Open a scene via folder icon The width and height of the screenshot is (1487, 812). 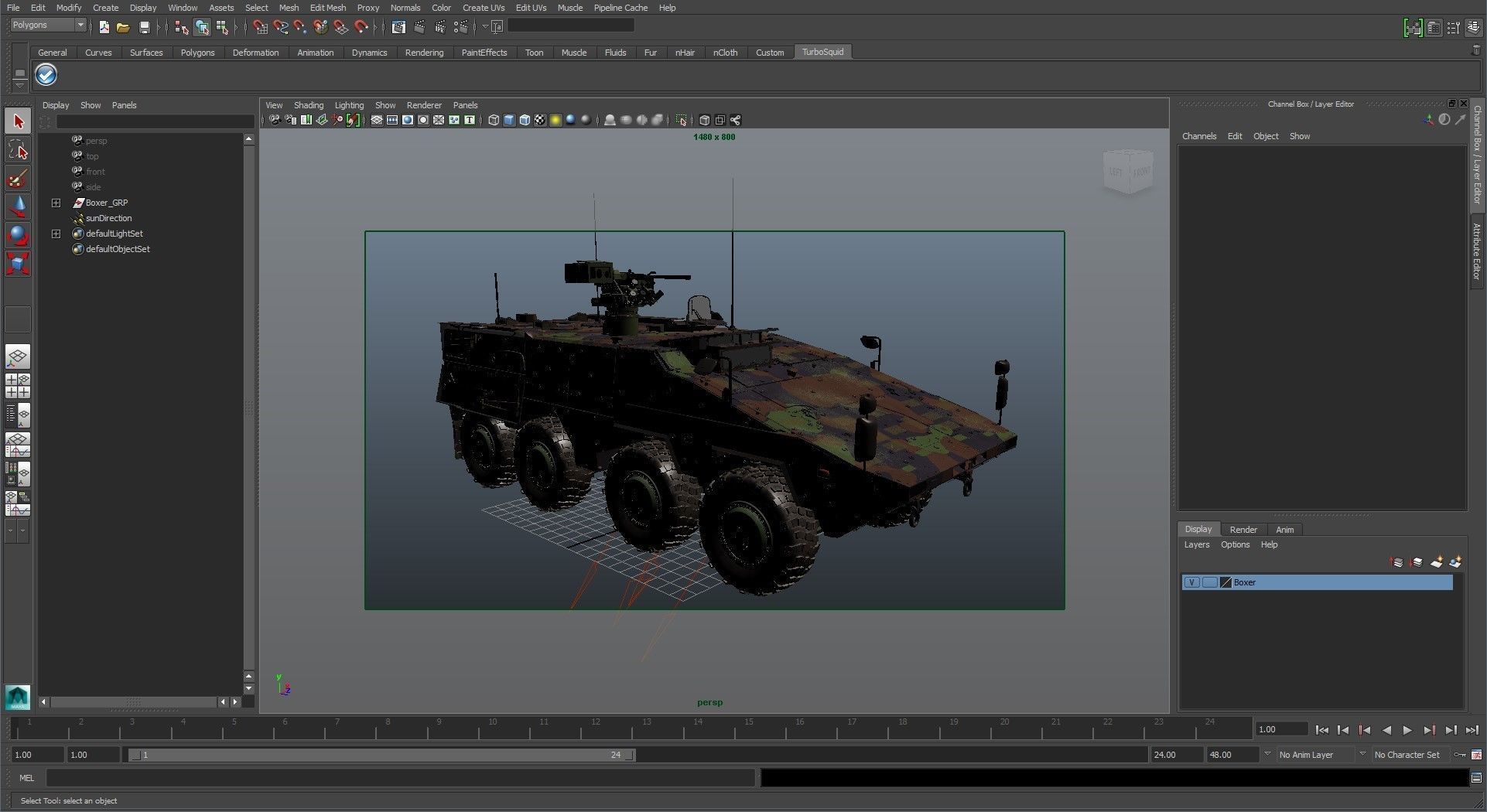(123, 27)
